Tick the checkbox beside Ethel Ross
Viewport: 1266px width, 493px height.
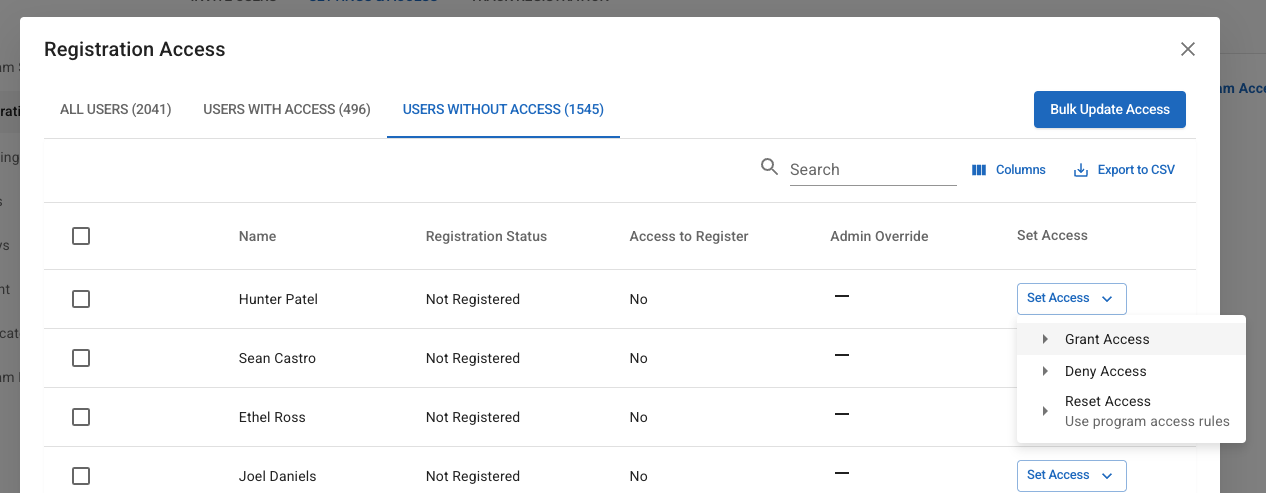(81, 417)
